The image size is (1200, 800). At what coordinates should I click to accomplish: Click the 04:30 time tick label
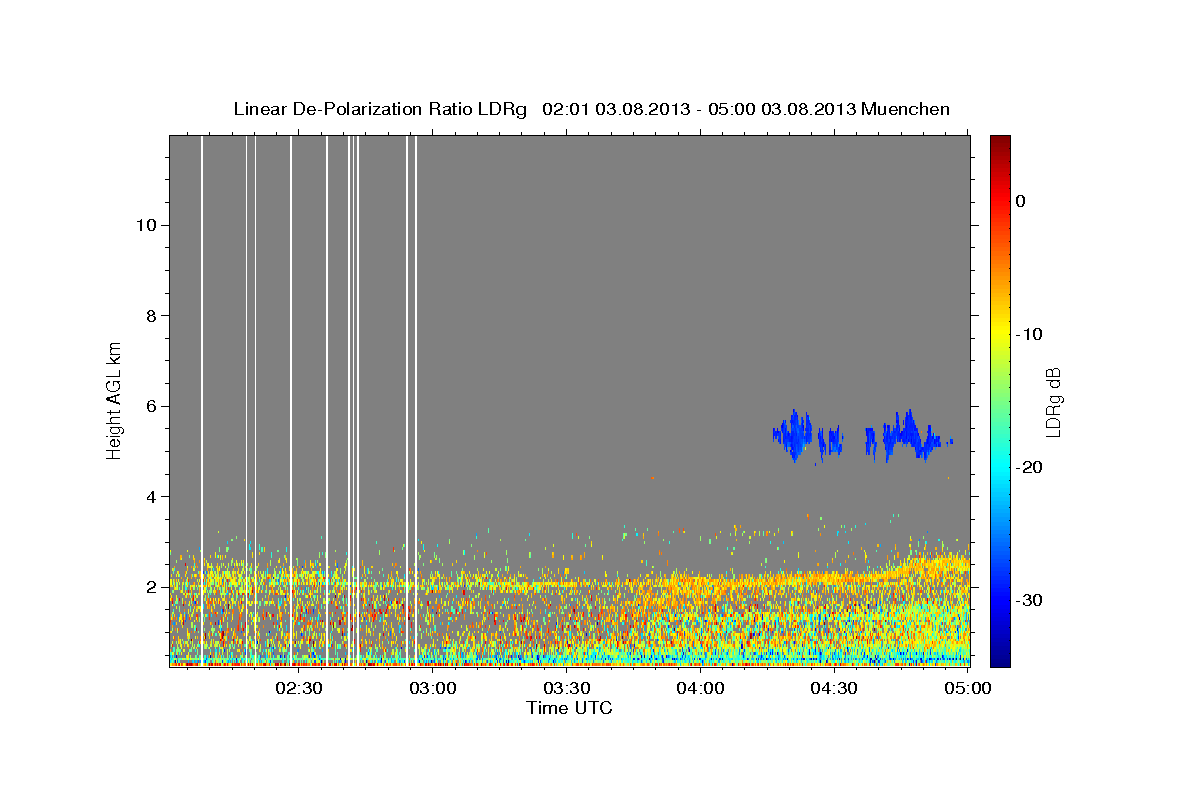pyautogui.click(x=834, y=688)
